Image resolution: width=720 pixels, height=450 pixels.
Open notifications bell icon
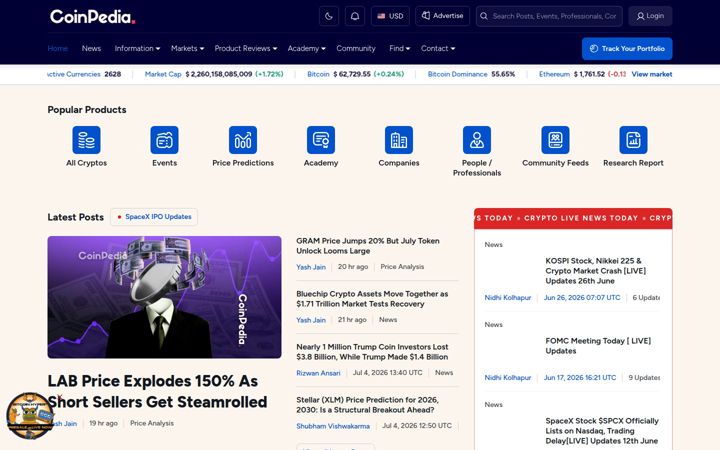point(355,16)
